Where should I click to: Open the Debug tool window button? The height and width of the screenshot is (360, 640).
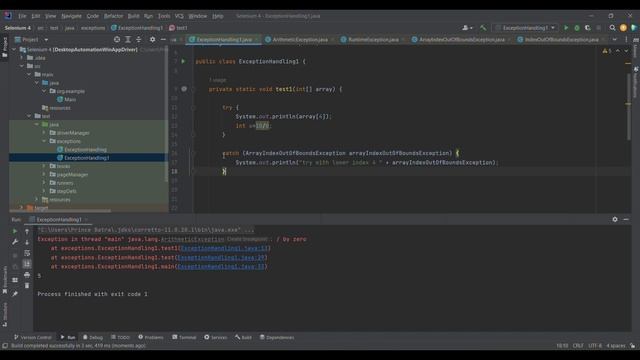click(x=93, y=337)
